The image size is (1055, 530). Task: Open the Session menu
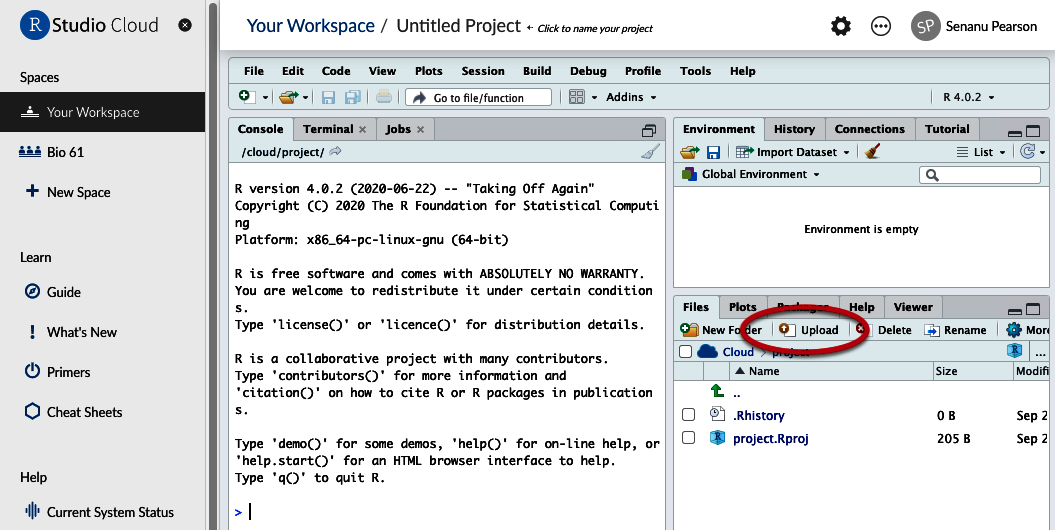482,71
